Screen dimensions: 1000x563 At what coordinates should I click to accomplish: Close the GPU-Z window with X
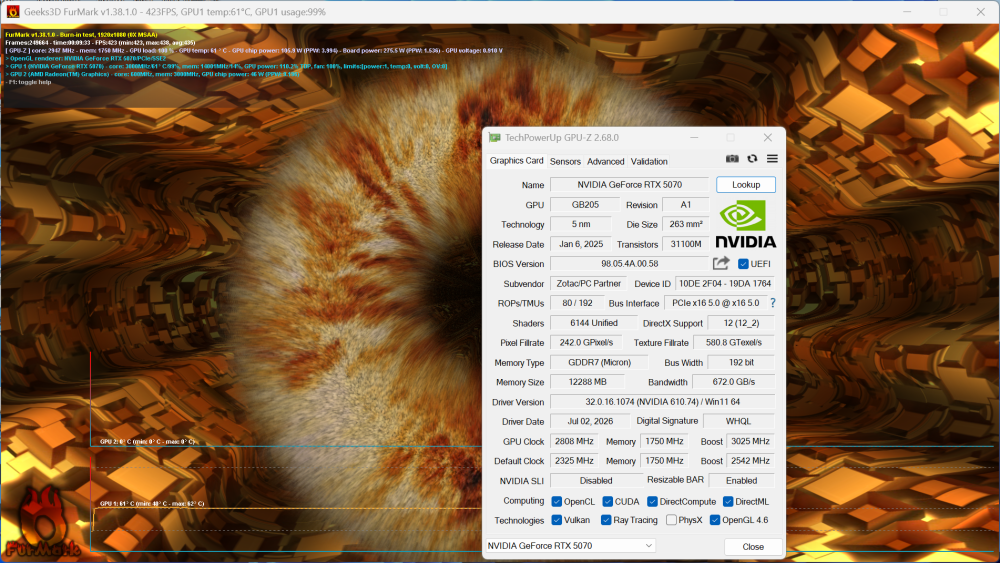pos(768,138)
